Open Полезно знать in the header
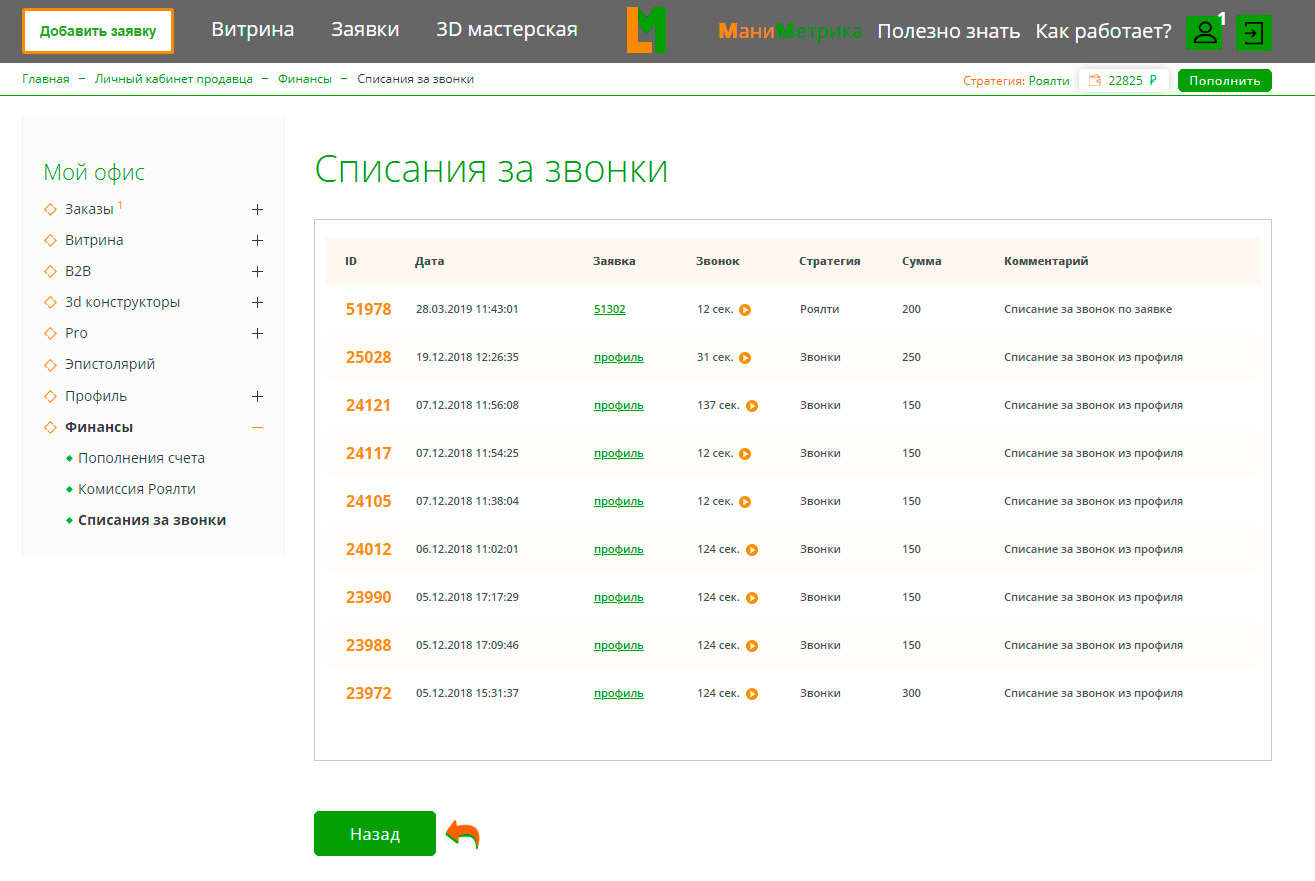 coord(949,31)
